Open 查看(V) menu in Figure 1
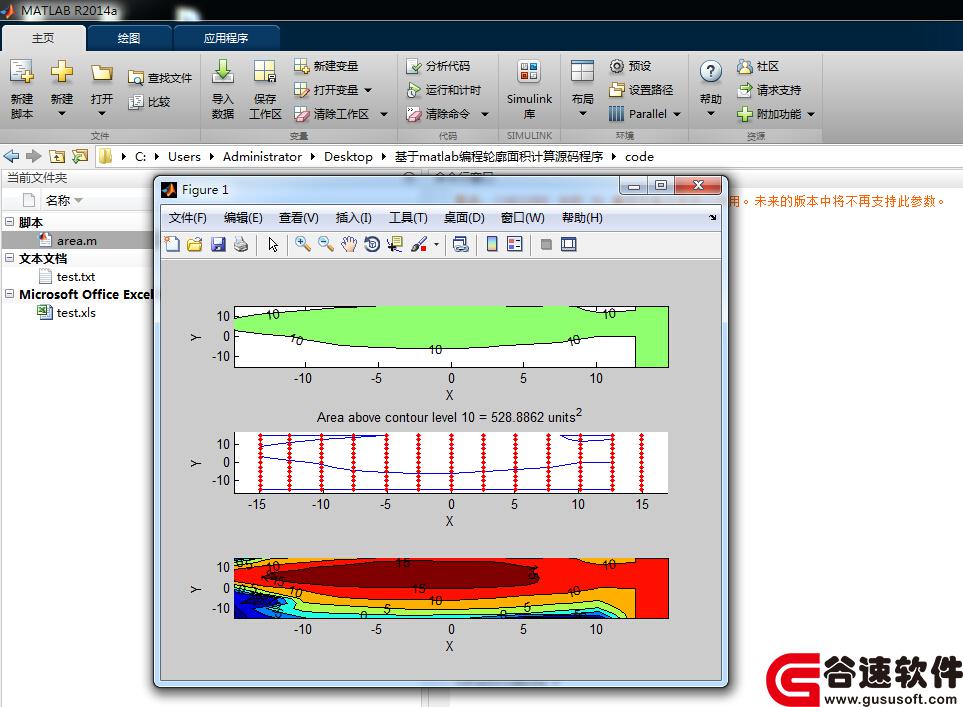The height and width of the screenshot is (707, 963). tap(298, 217)
